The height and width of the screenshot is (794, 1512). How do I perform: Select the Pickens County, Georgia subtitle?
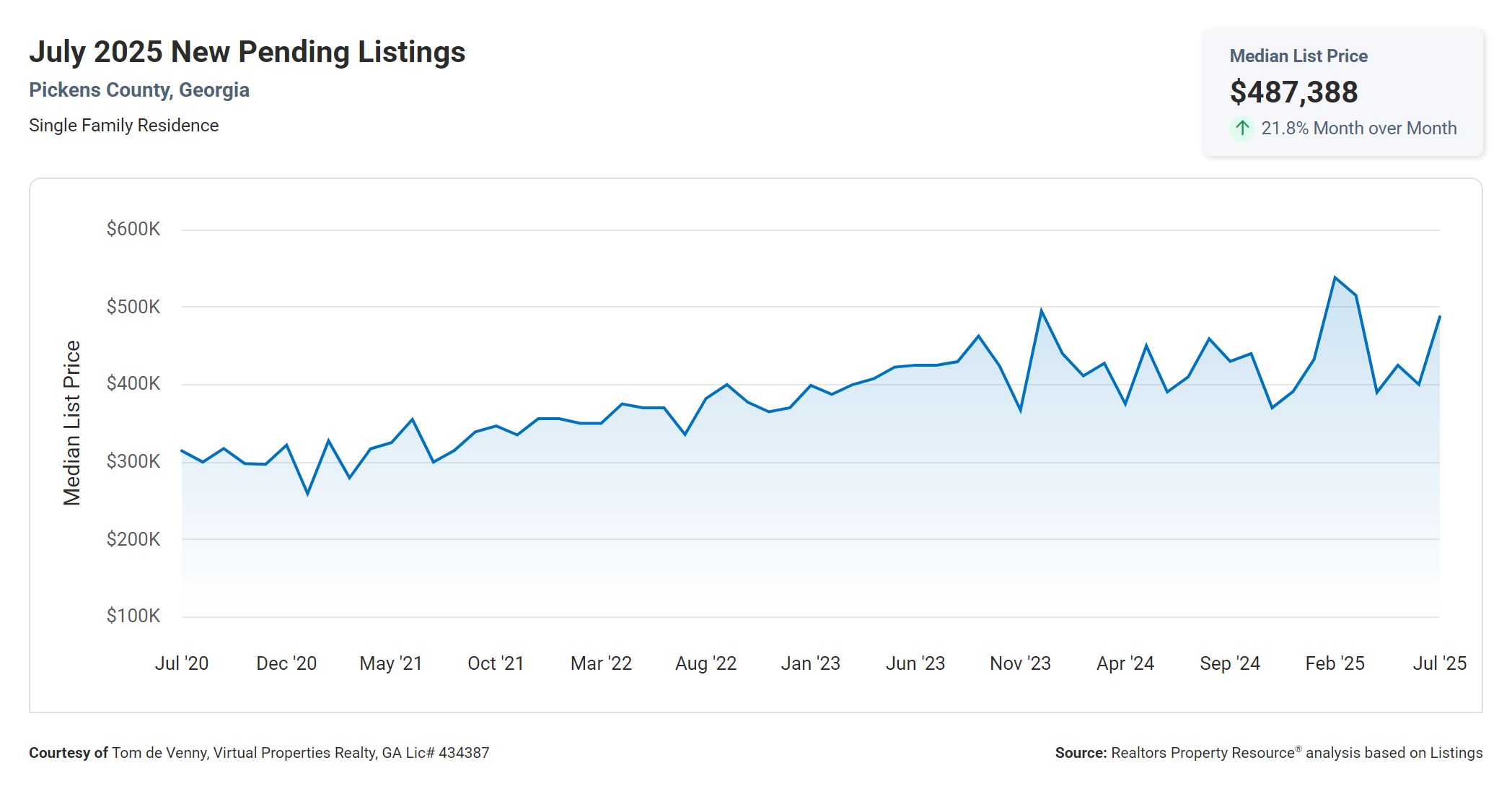(x=139, y=90)
